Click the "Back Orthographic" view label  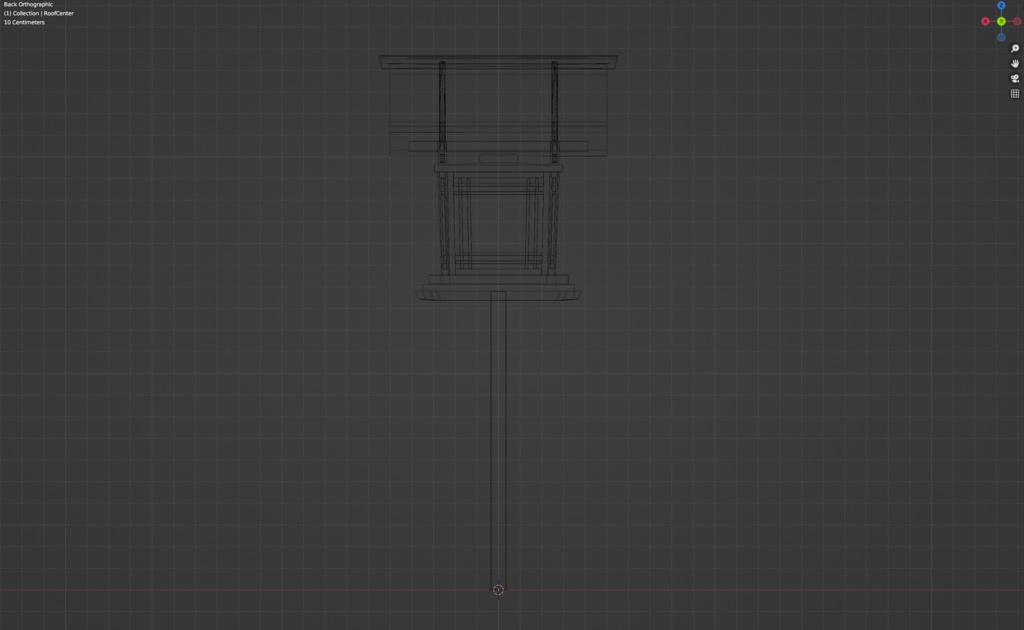(x=28, y=5)
